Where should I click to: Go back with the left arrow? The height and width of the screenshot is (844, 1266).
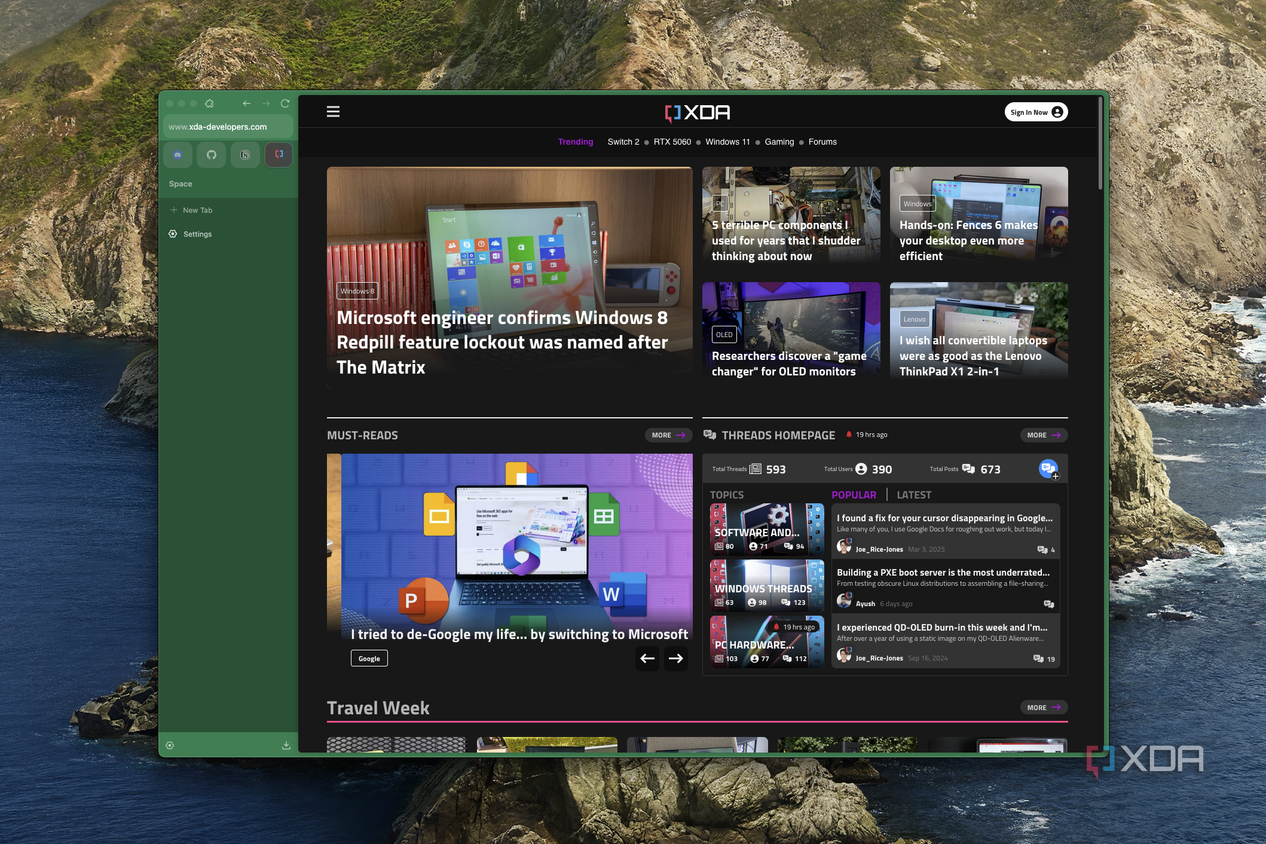click(247, 104)
